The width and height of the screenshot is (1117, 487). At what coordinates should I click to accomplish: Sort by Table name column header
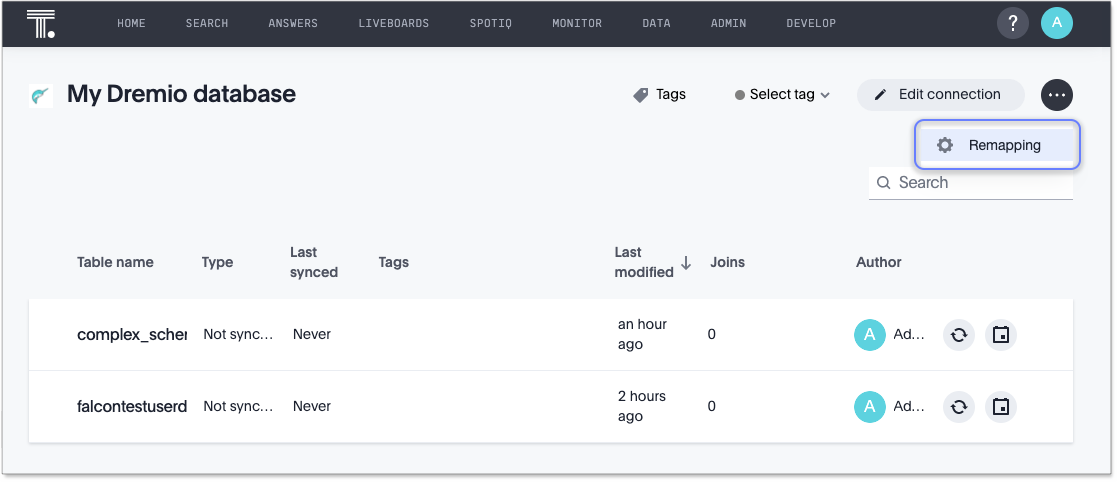click(115, 263)
